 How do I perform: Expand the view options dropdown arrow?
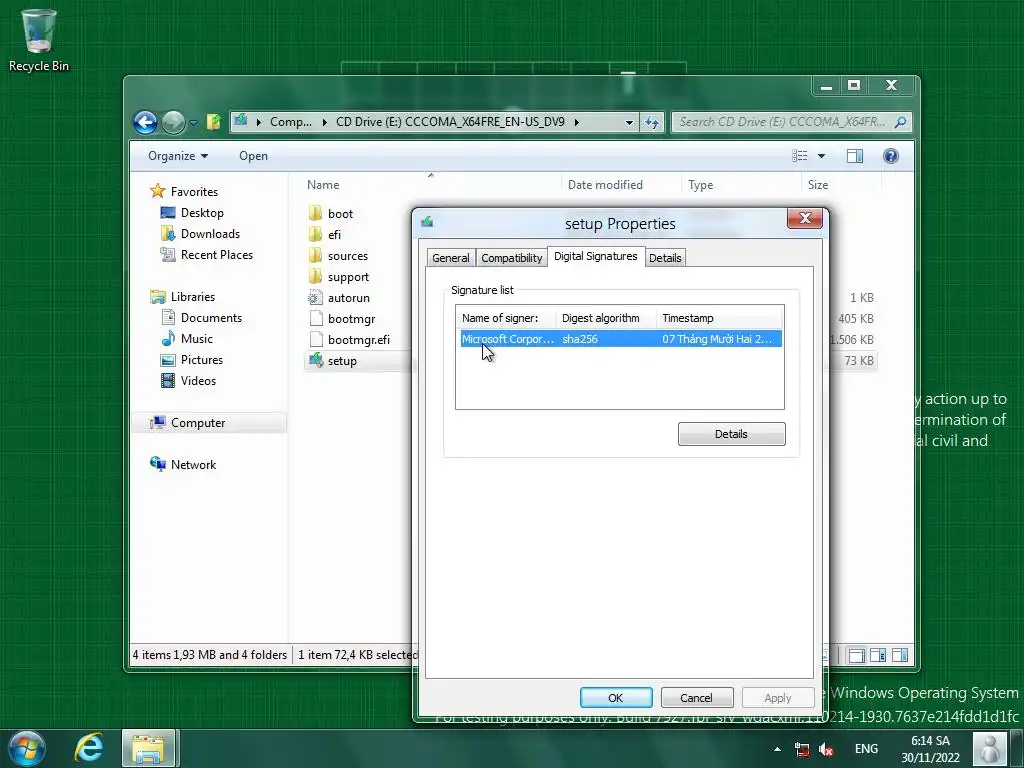point(822,156)
